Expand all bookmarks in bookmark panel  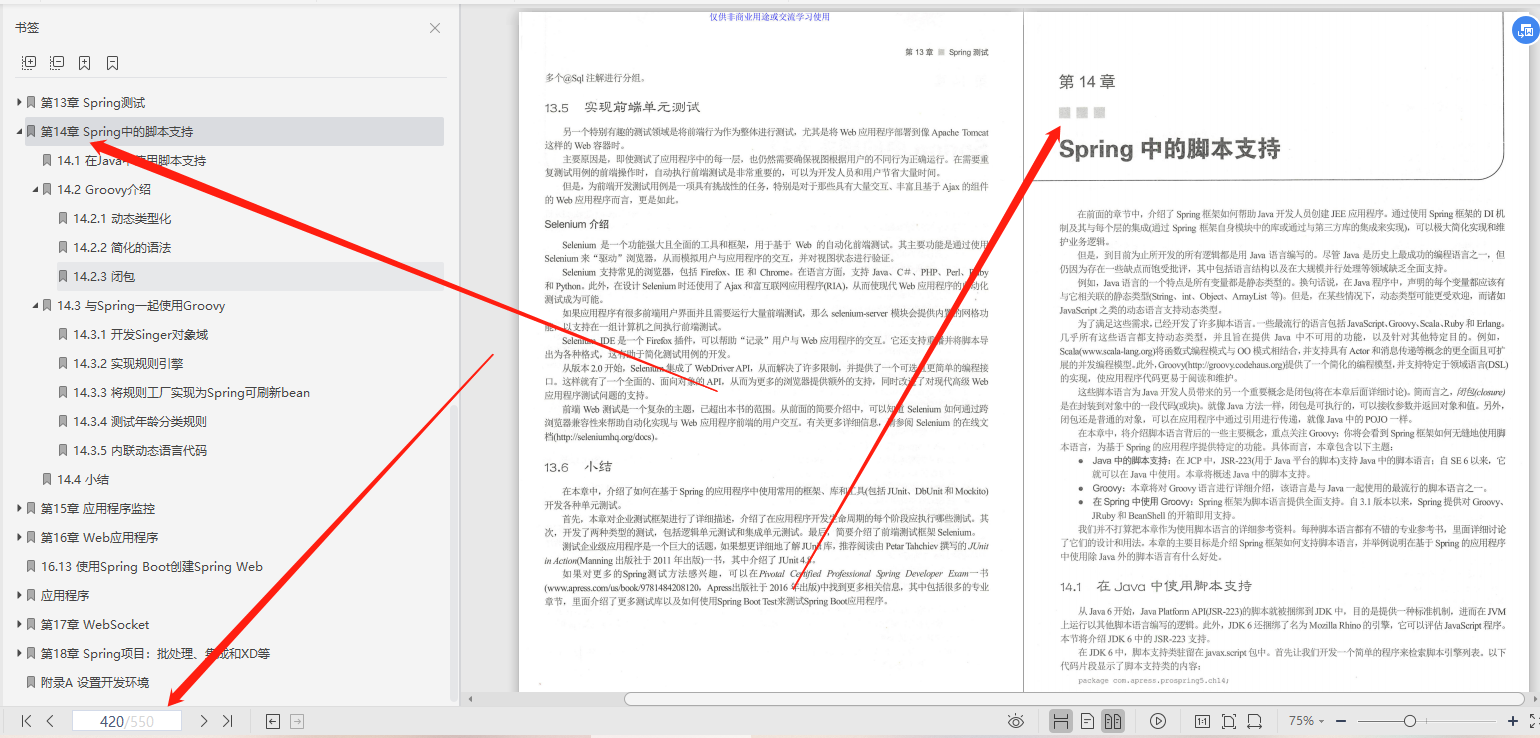click(29, 63)
